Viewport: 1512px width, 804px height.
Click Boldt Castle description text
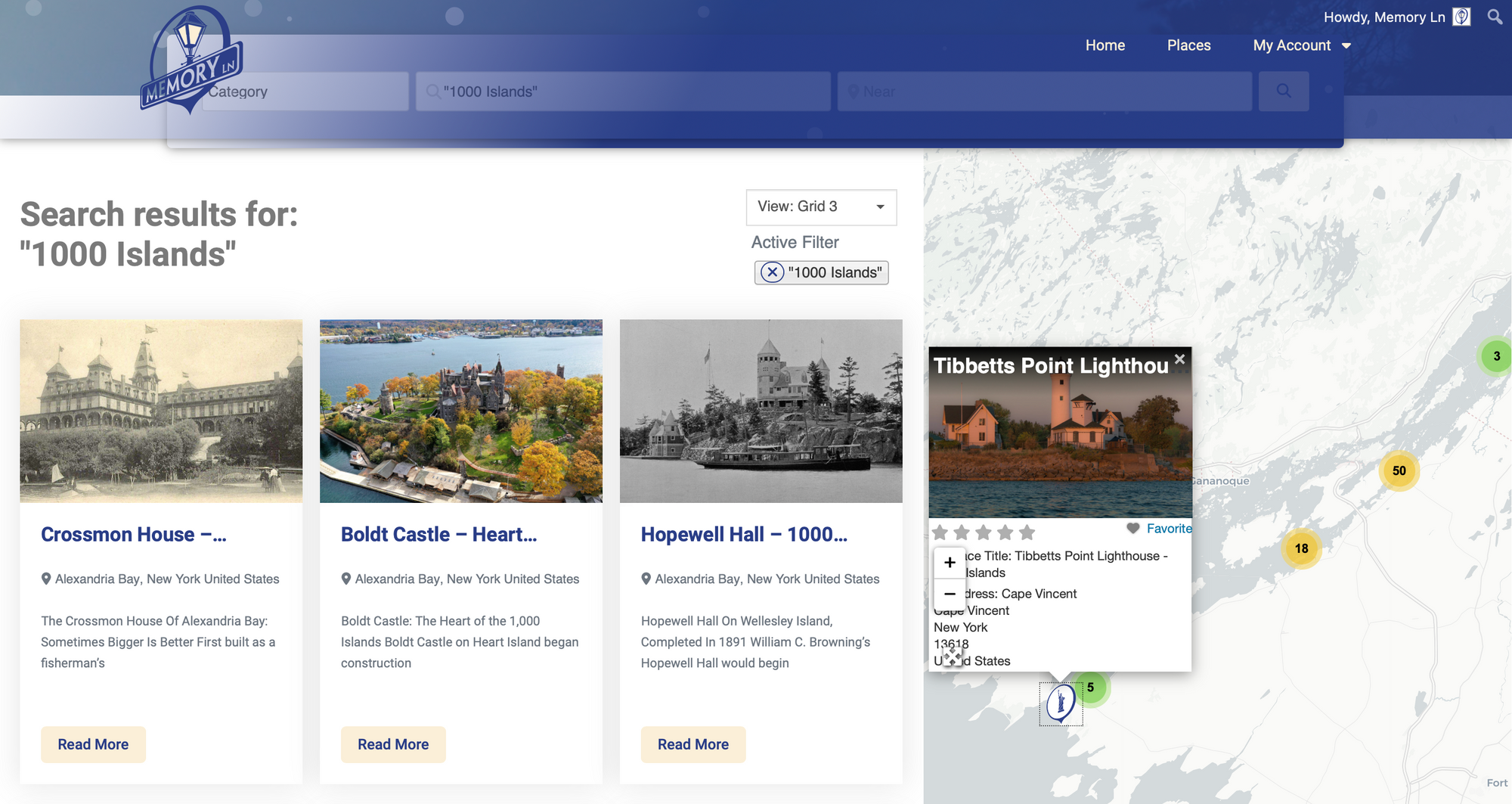tap(460, 642)
